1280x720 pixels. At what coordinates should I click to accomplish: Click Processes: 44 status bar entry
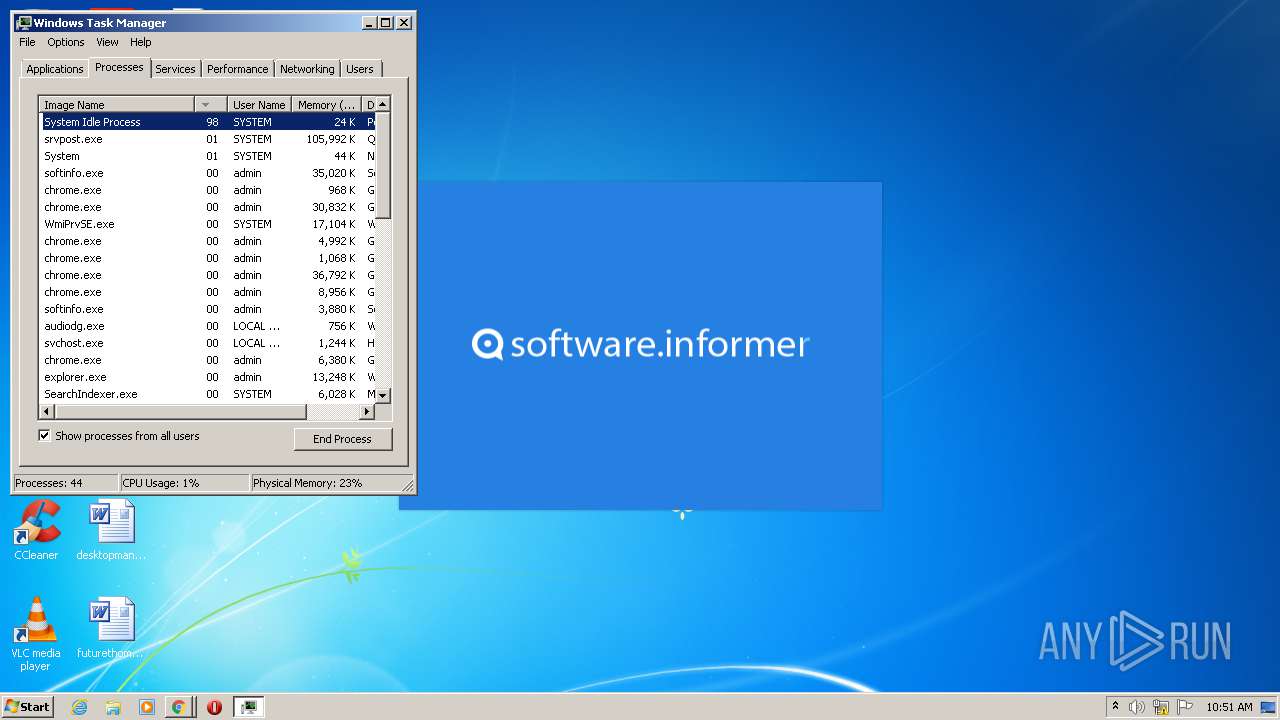pos(65,483)
